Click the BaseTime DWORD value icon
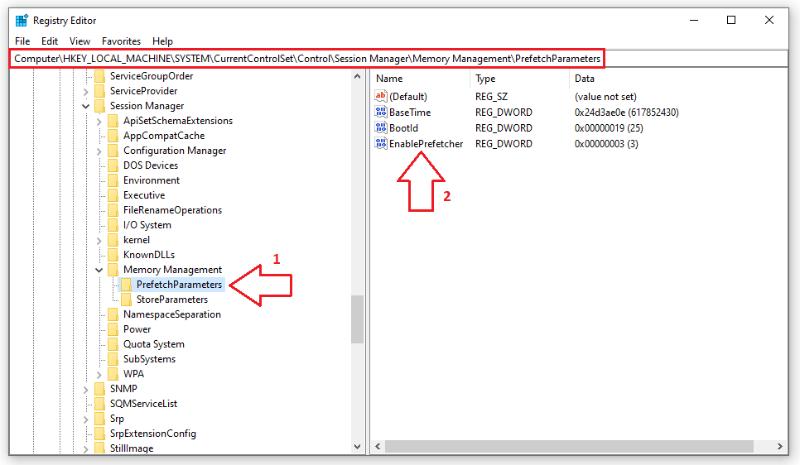Screen dimensions: 800x465 pyautogui.click(x=381, y=112)
